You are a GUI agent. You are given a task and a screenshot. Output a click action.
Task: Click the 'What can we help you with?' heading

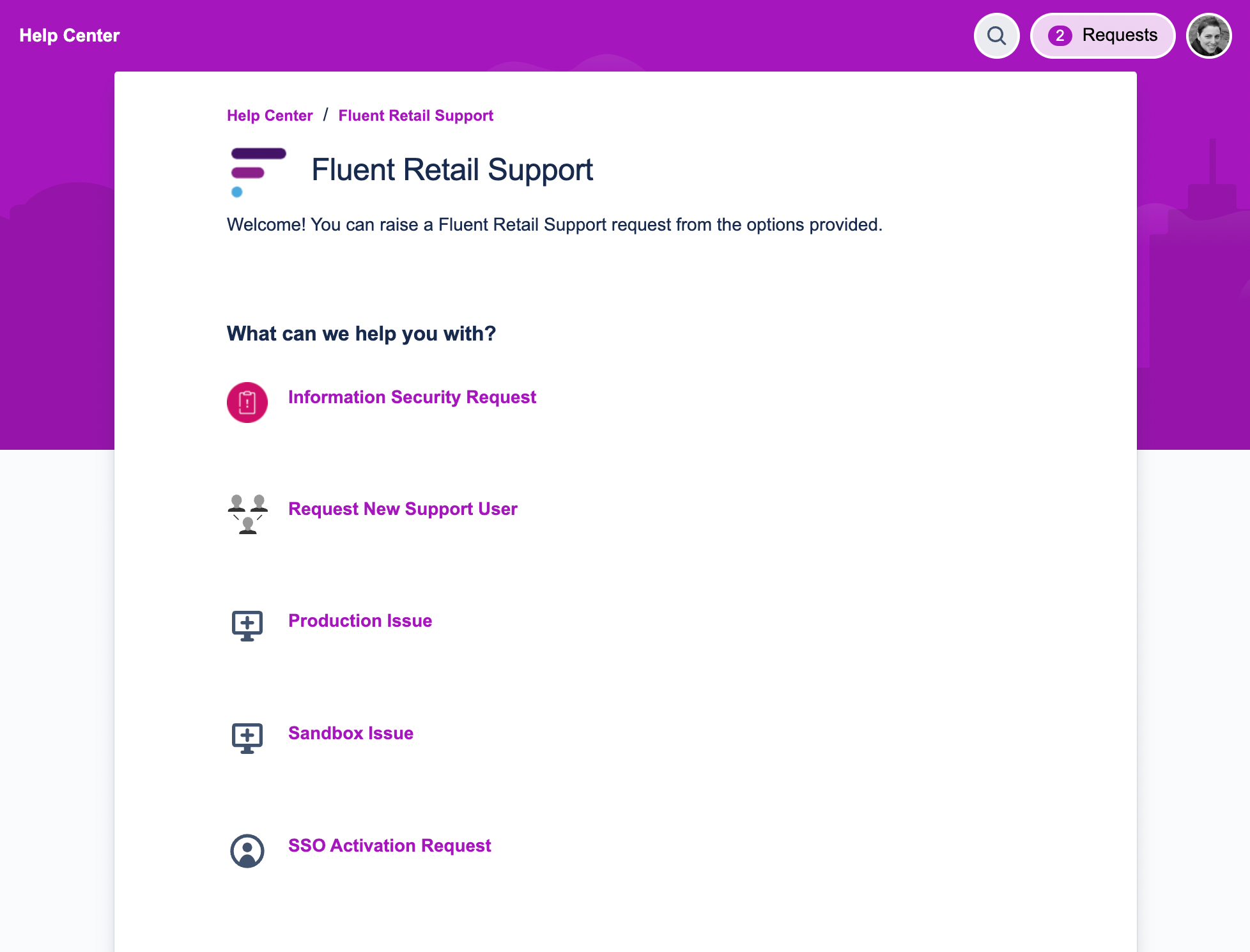tap(361, 334)
